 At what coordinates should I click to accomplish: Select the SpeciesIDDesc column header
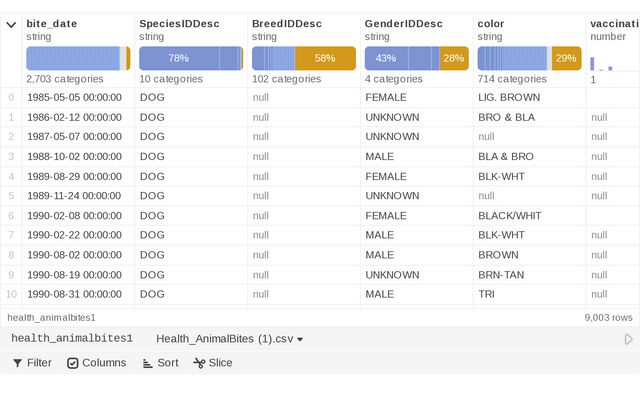(x=178, y=23)
